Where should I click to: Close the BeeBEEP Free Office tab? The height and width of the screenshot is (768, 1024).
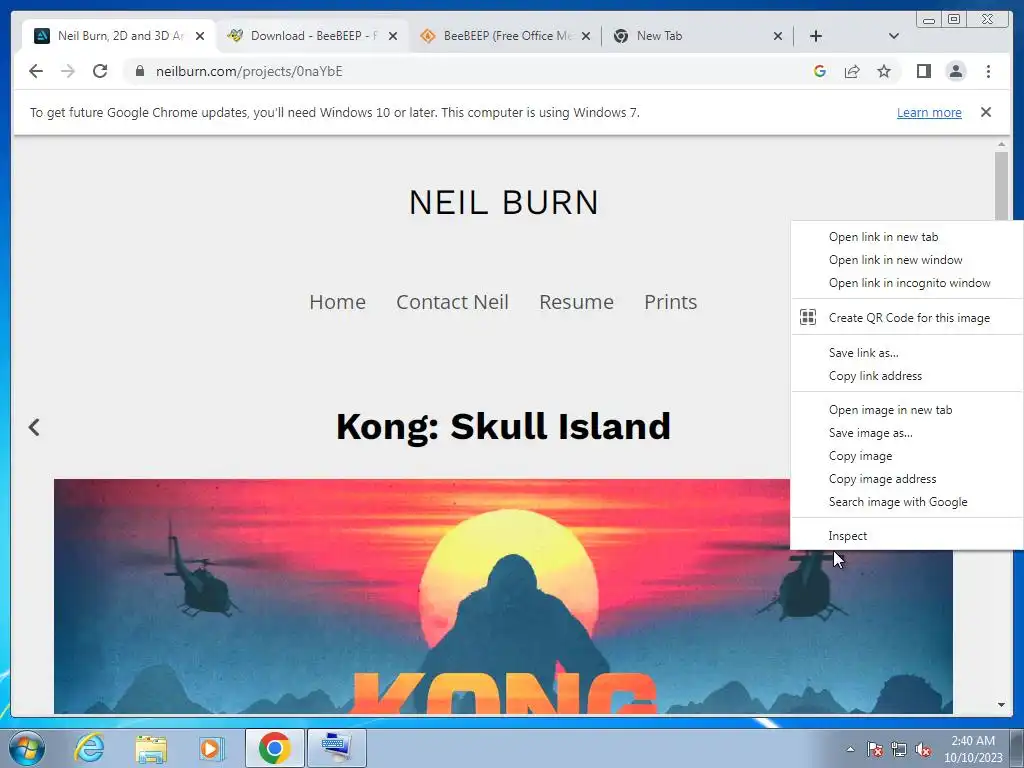click(586, 36)
